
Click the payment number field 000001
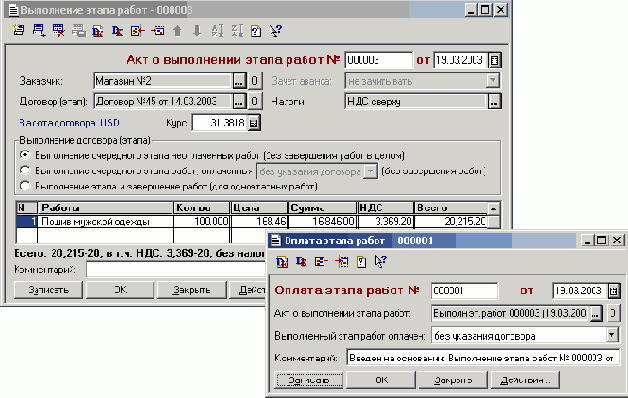click(x=465, y=291)
